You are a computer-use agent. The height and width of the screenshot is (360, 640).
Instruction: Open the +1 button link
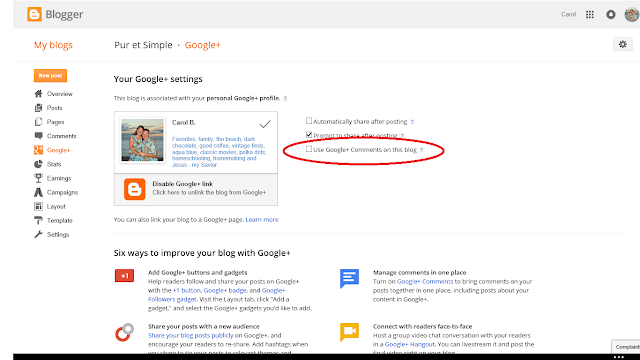point(187,291)
